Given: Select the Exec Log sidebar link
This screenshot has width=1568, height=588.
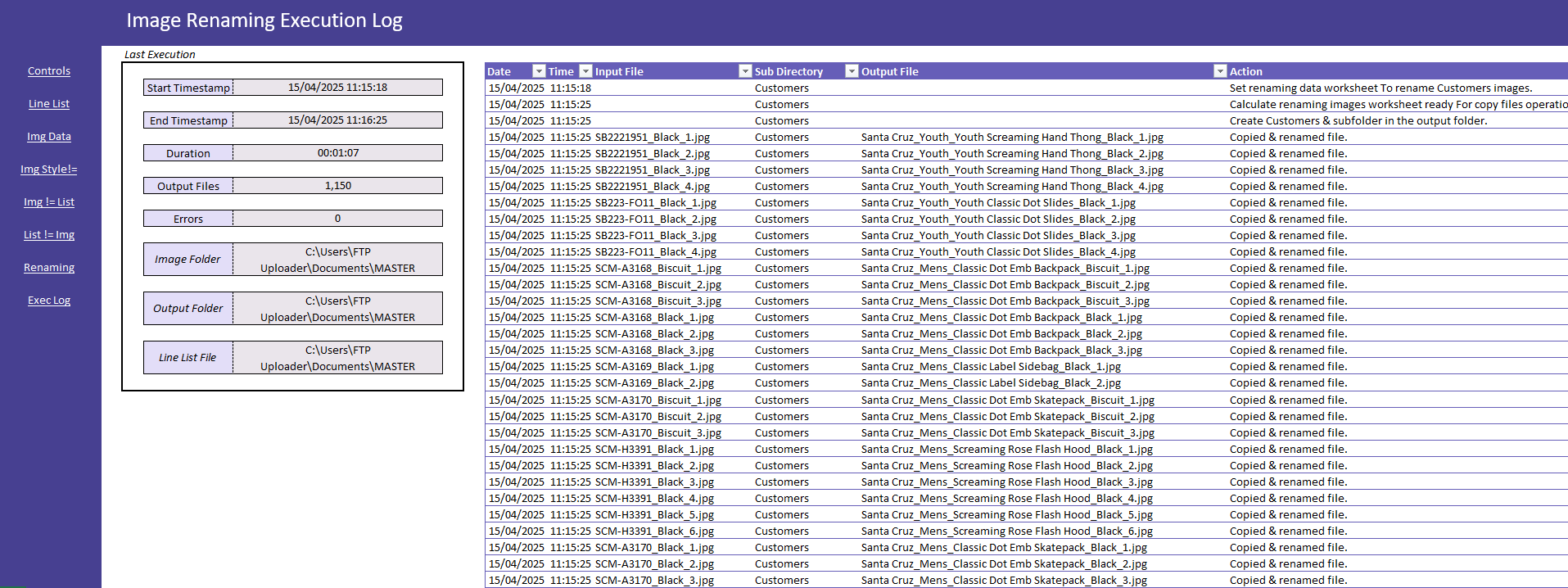Looking at the screenshot, I should 49,301.
